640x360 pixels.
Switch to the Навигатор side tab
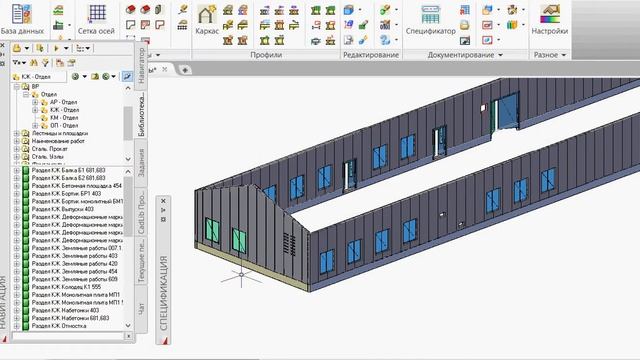(141, 65)
